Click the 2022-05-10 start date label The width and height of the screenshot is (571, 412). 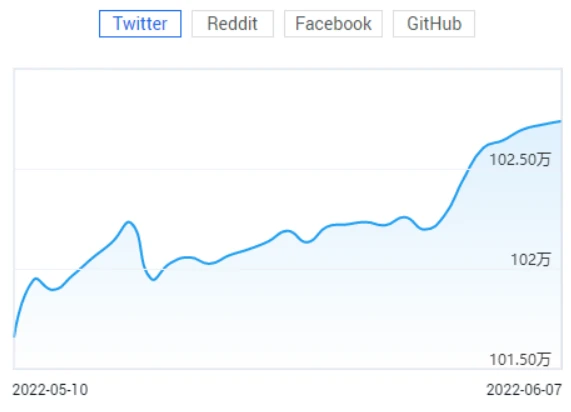50,390
